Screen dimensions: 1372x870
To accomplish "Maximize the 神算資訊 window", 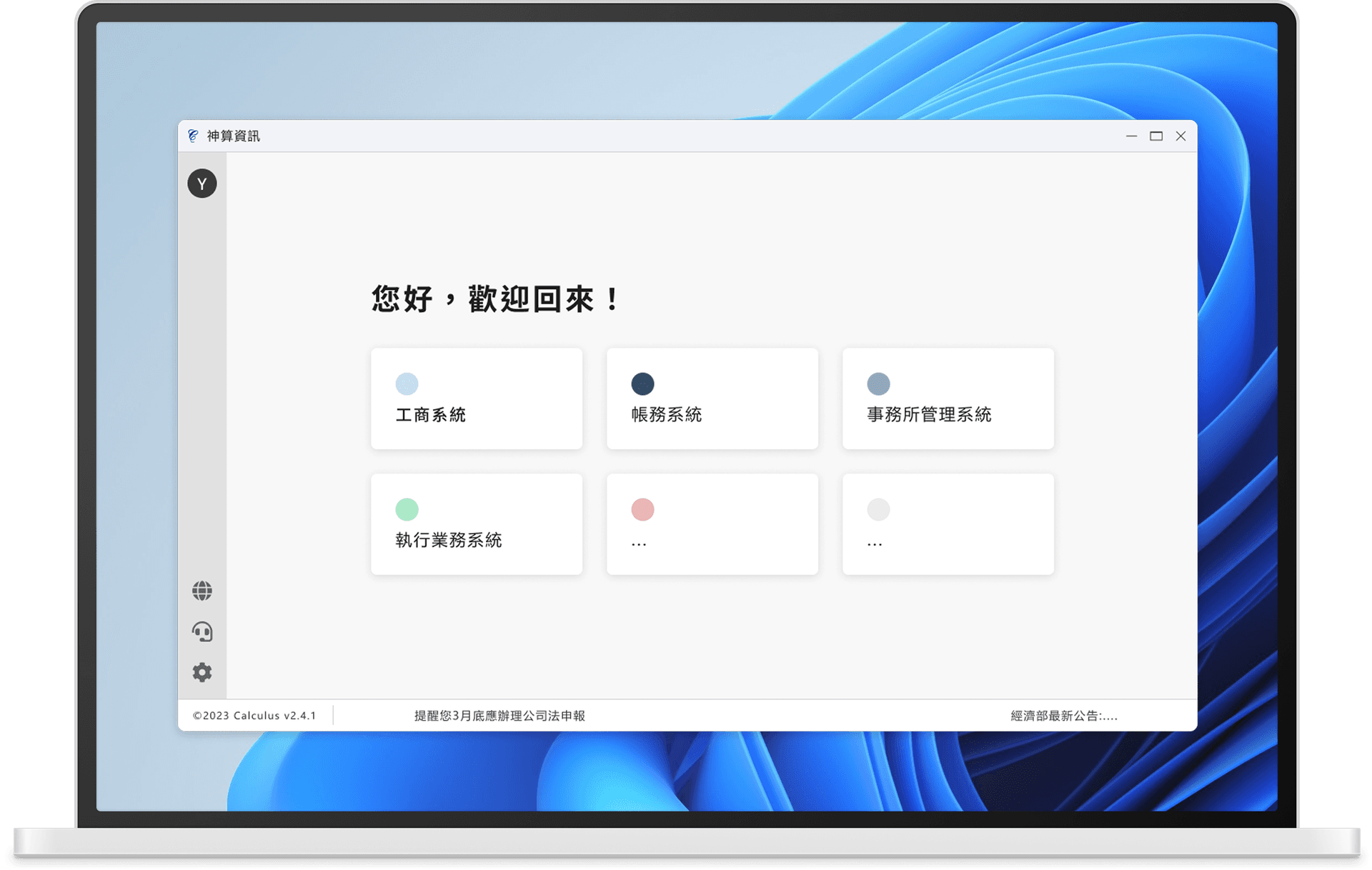I will (1155, 136).
